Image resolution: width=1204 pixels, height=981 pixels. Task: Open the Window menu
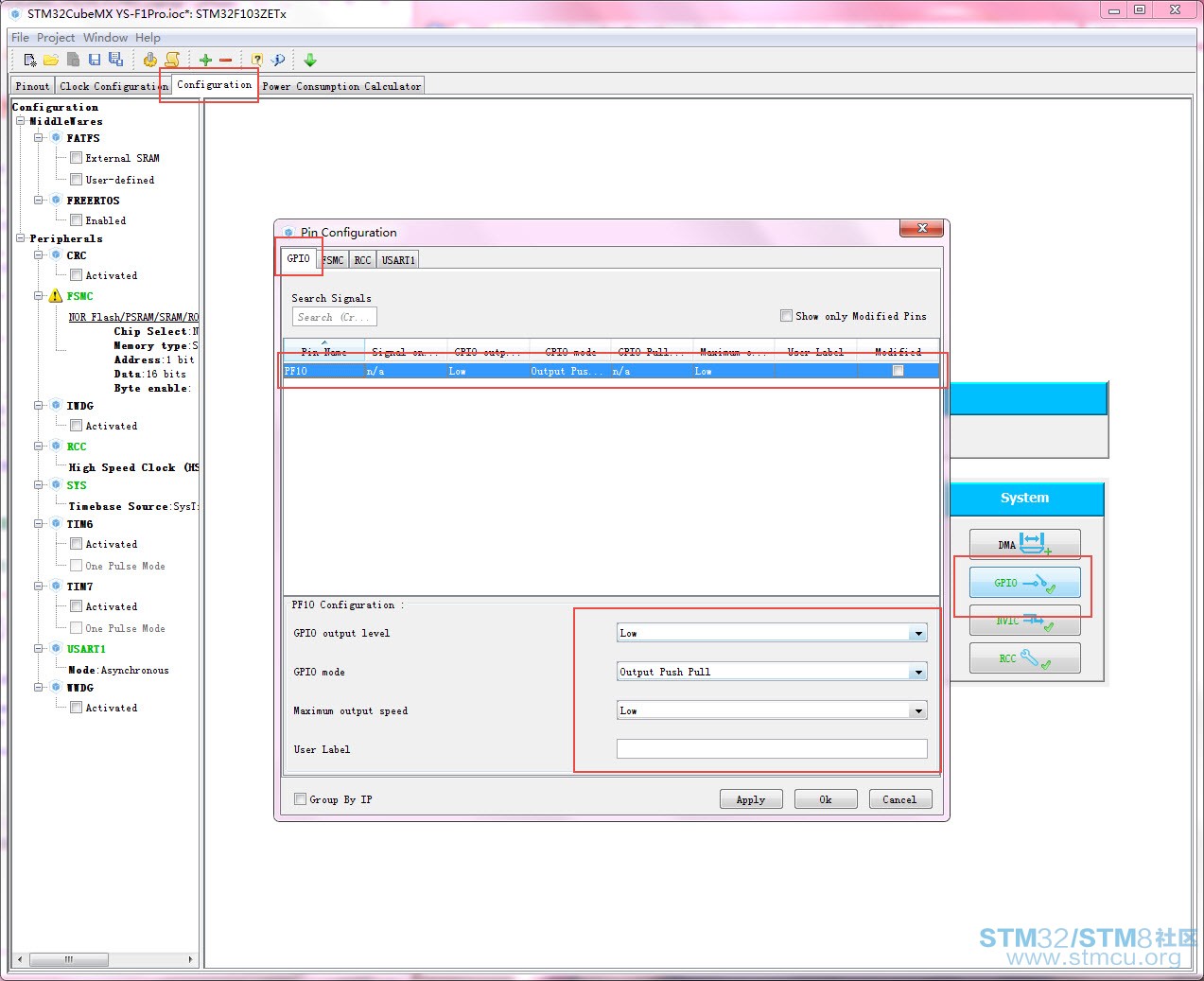click(105, 38)
